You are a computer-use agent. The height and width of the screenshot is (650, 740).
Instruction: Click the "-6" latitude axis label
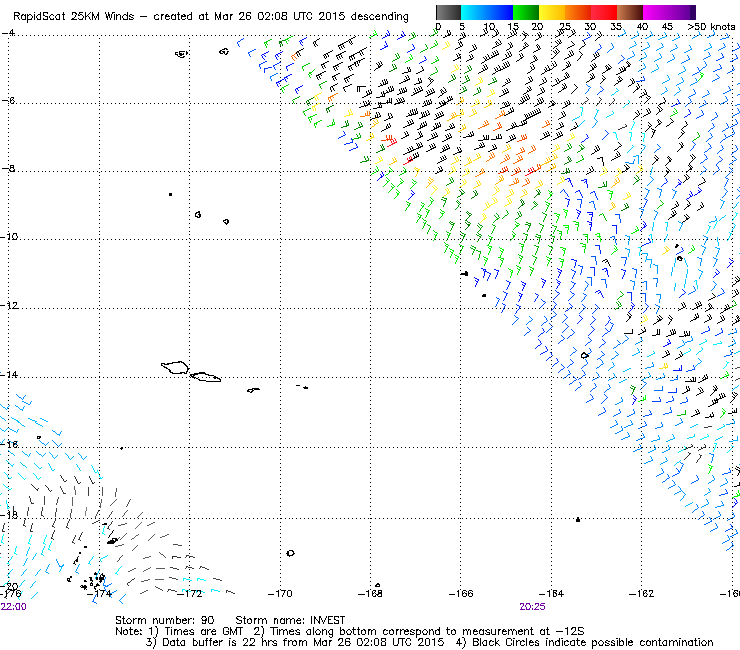8,101
